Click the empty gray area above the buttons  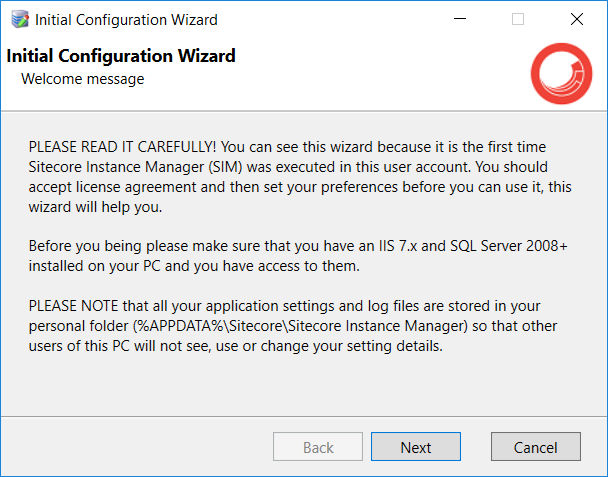click(304, 384)
